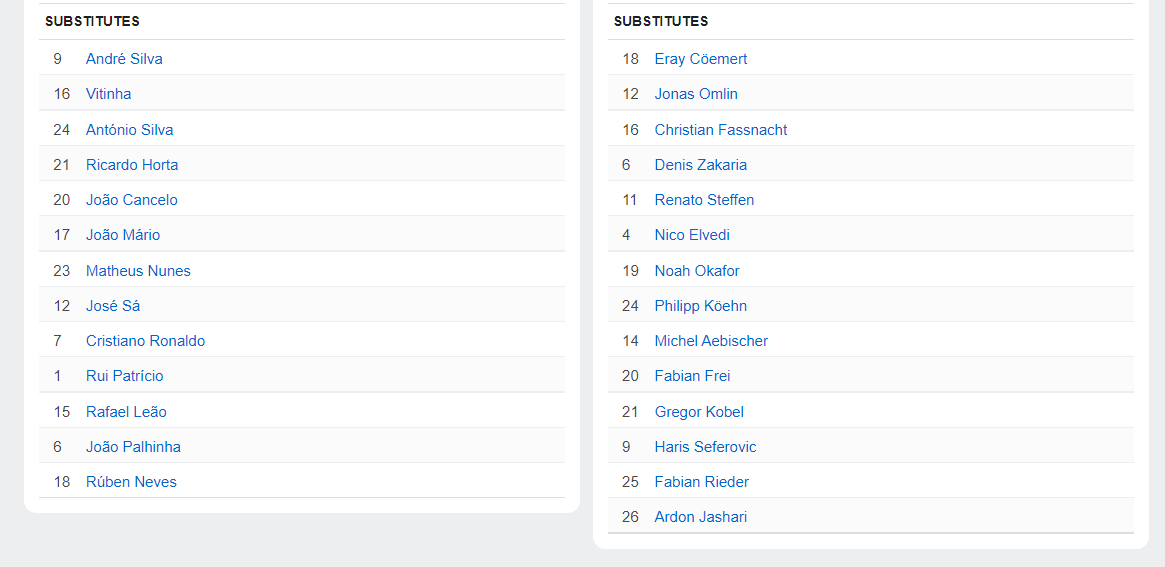View Noah Okafor's player page
Viewport: 1165px width, 567px height.
(697, 271)
